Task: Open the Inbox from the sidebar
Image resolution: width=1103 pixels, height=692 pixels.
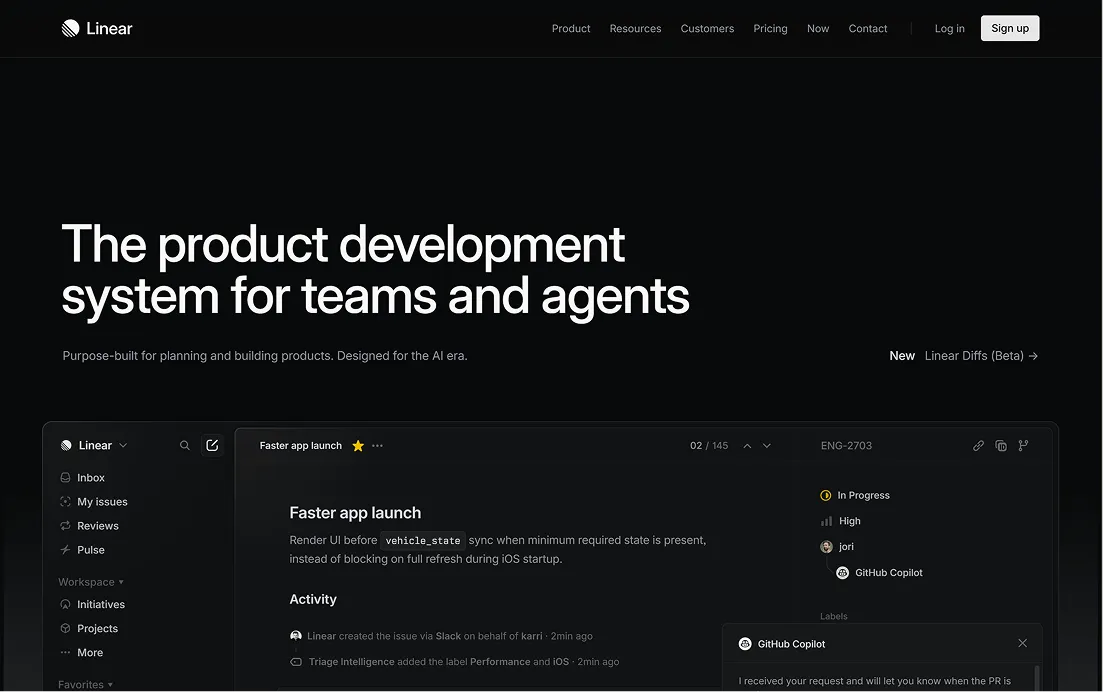Action: 89,477
